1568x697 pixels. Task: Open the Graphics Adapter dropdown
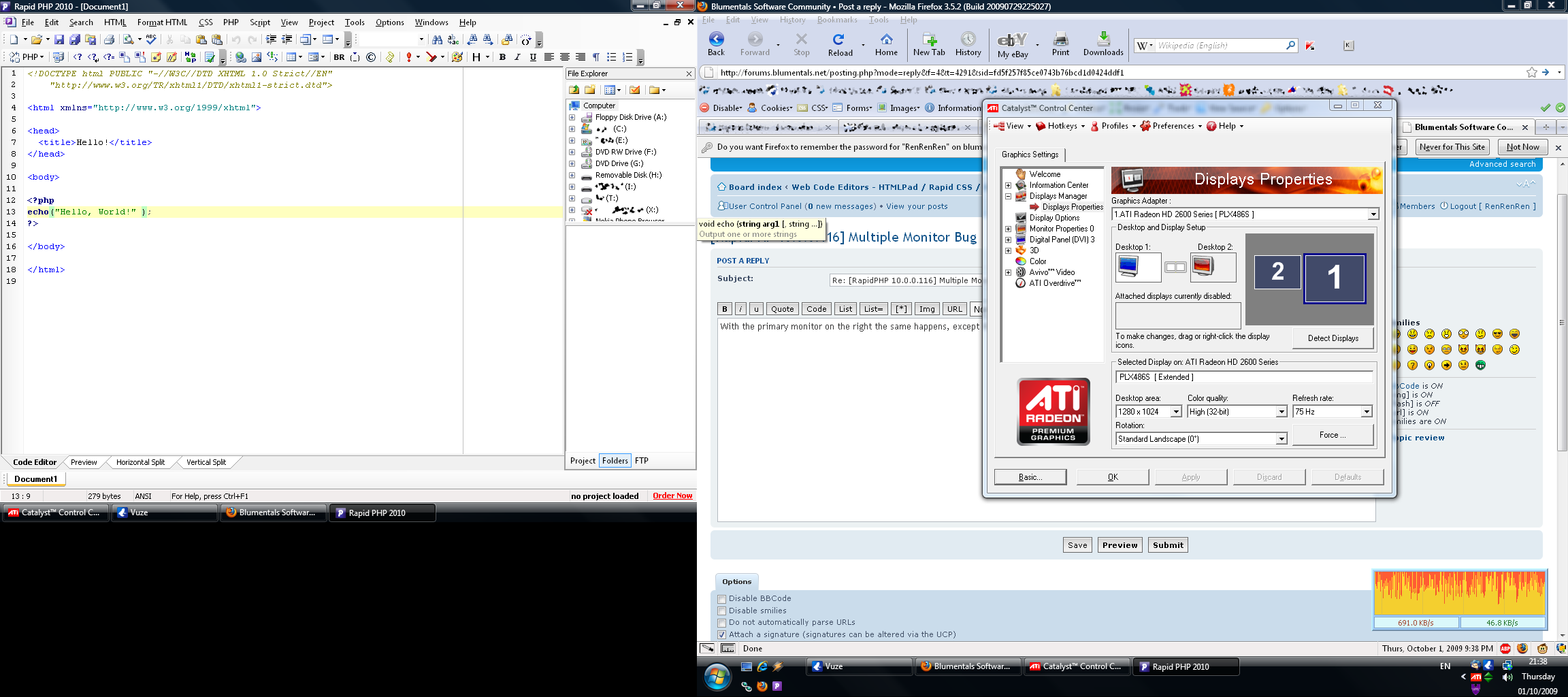coord(1373,214)
